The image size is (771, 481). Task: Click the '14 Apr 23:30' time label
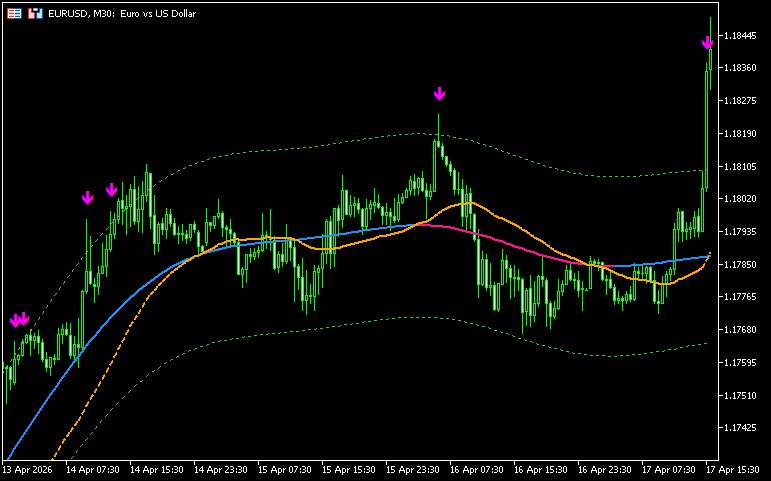(220, 470)
